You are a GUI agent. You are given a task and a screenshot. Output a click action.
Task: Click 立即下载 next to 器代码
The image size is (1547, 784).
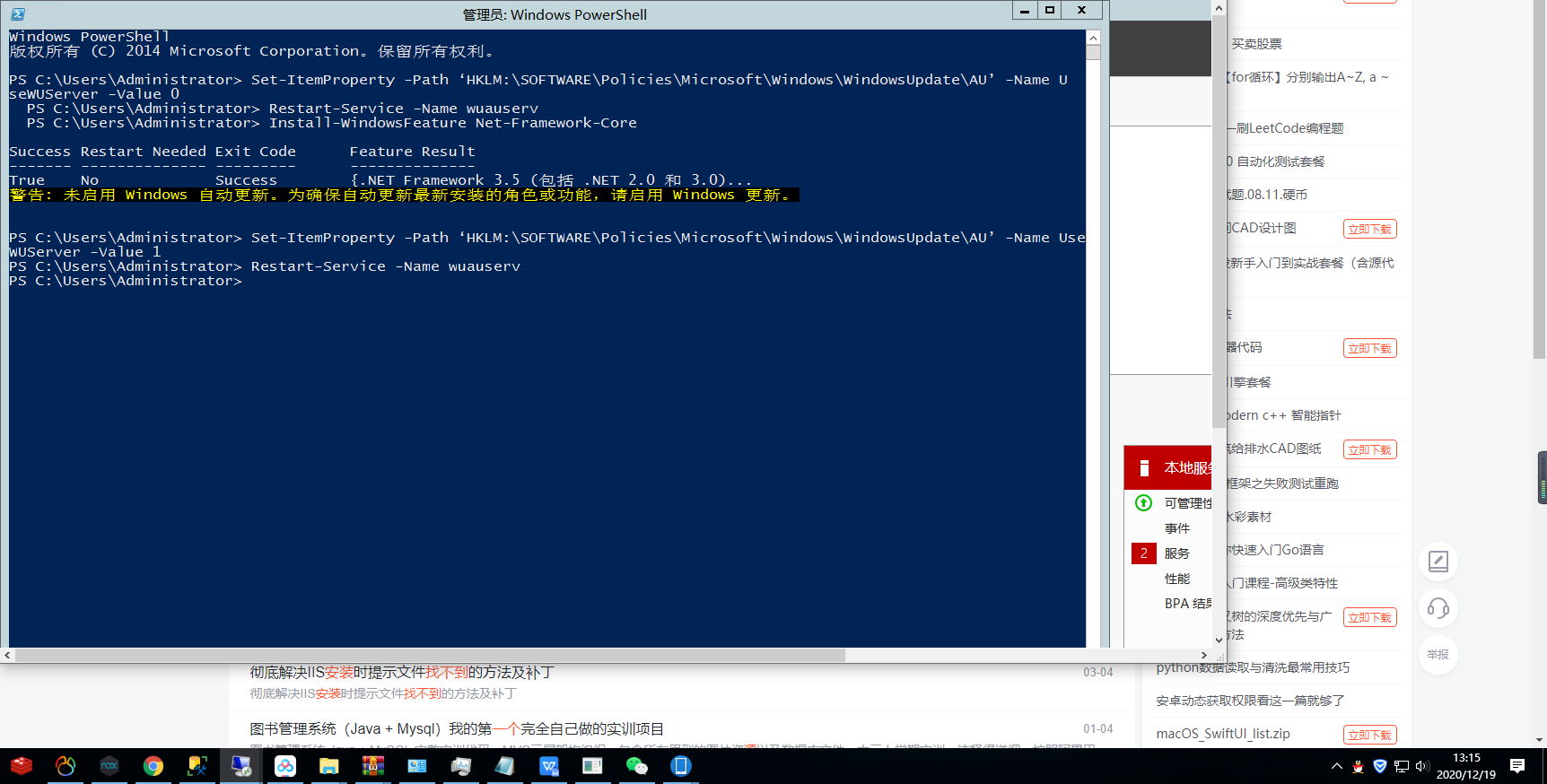point(1369,348)
